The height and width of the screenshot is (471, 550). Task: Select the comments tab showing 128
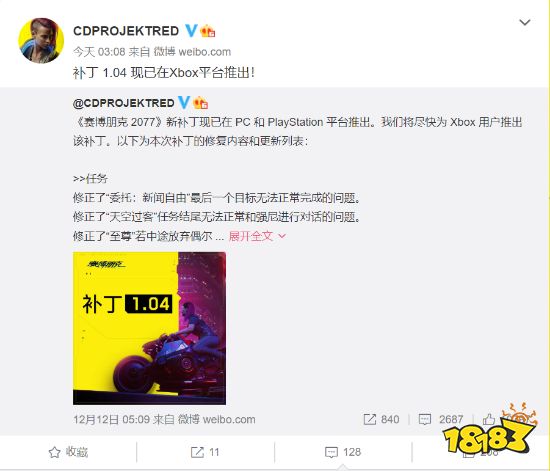point(343,452)
